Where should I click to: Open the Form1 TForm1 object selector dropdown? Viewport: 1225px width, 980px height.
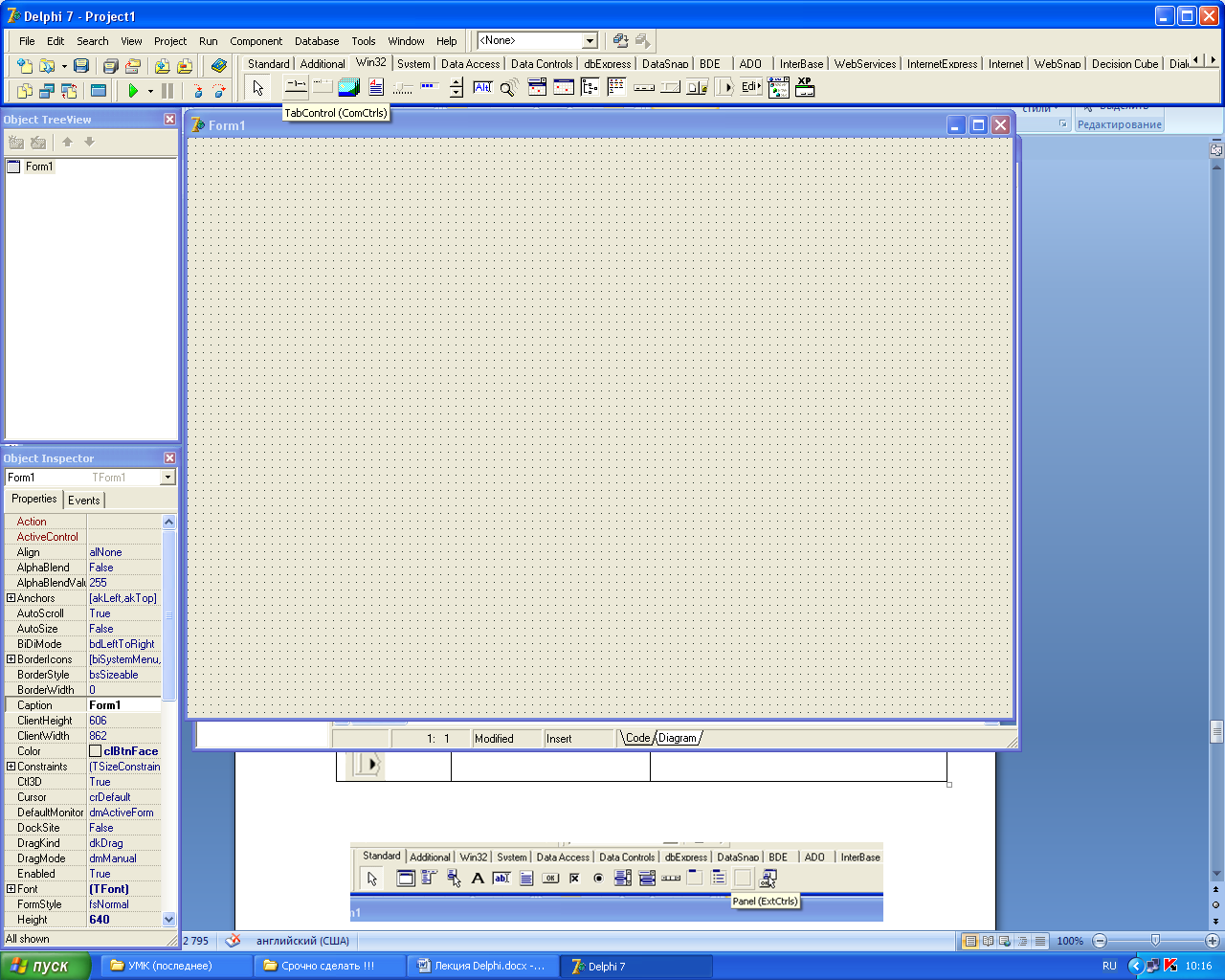click(168, 477)
